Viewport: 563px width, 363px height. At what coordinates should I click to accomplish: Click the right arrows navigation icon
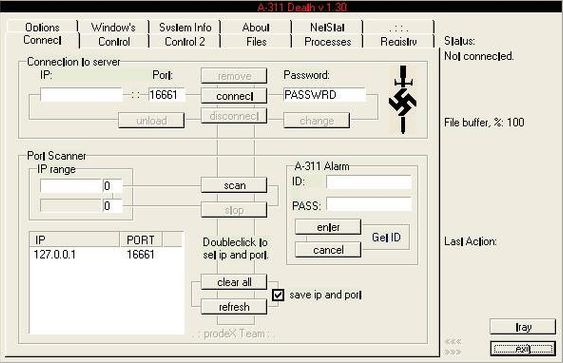(x=453, y=352)
